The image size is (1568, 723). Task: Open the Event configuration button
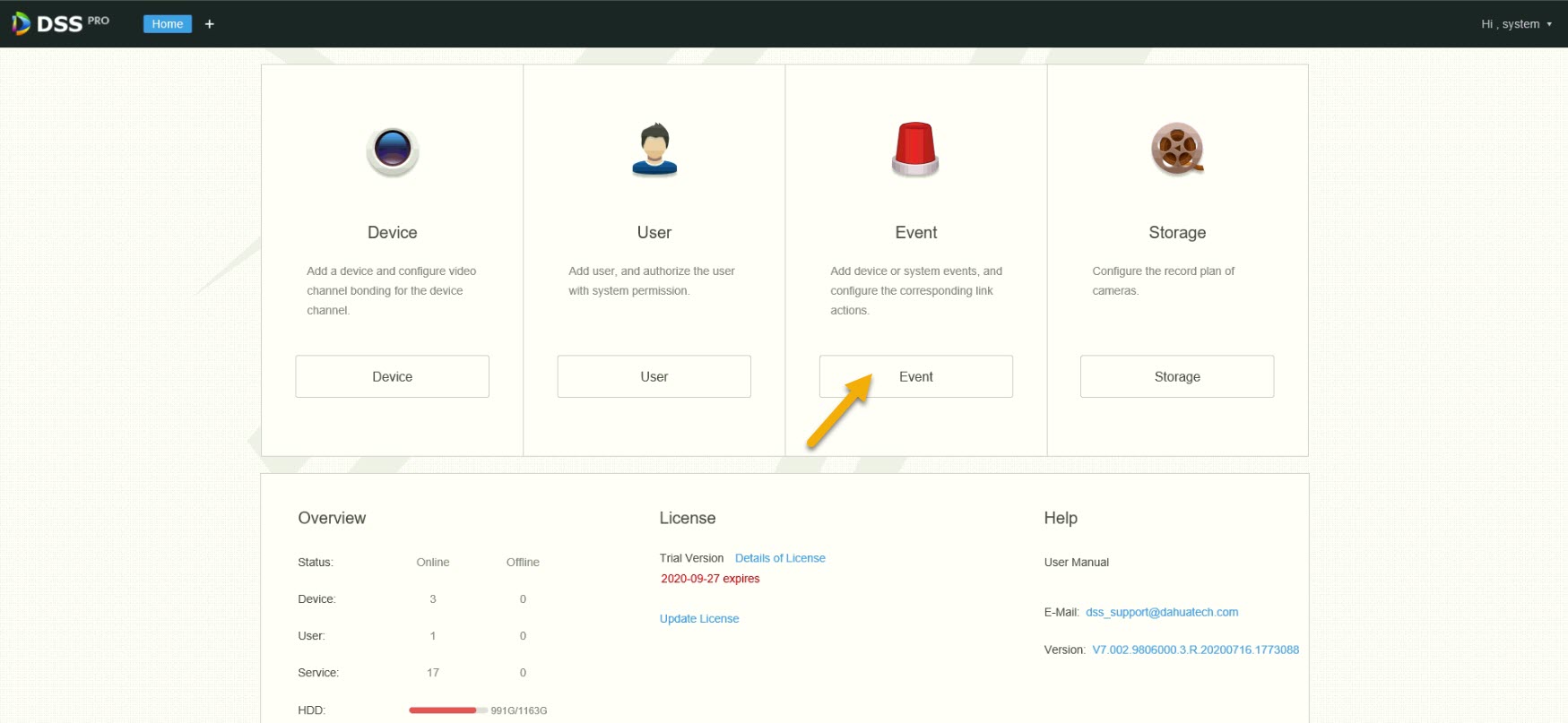[916, 376]
